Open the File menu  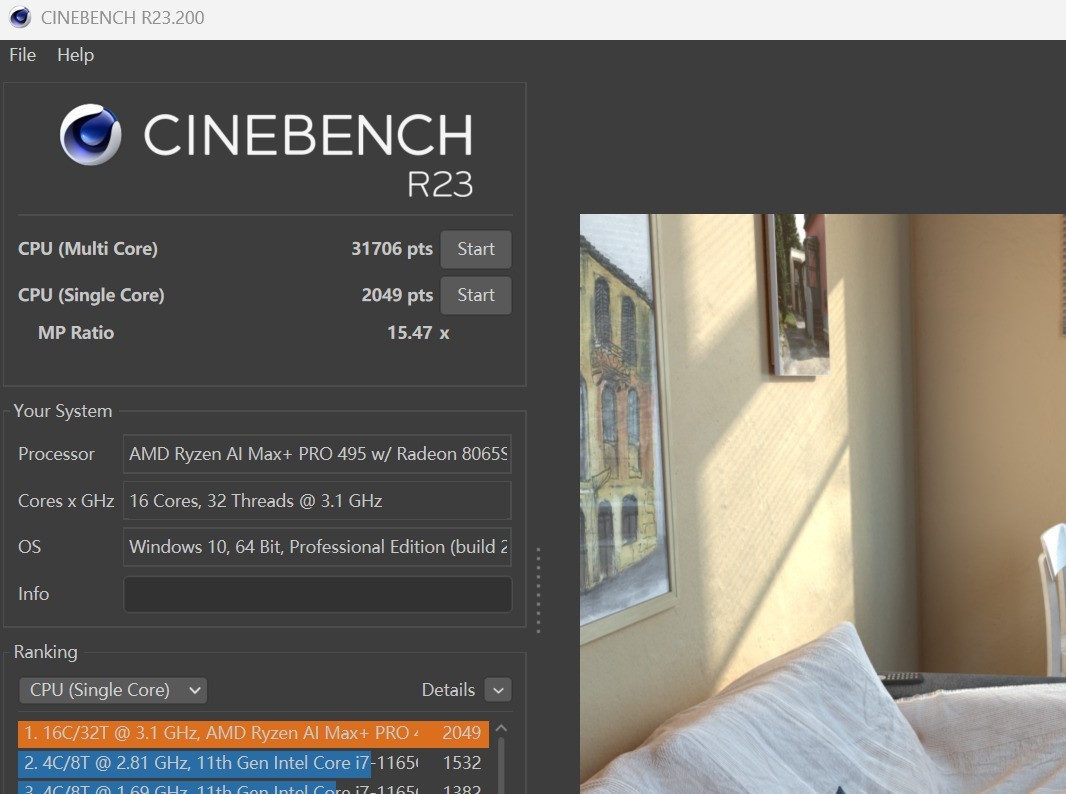tap(22, 55)
